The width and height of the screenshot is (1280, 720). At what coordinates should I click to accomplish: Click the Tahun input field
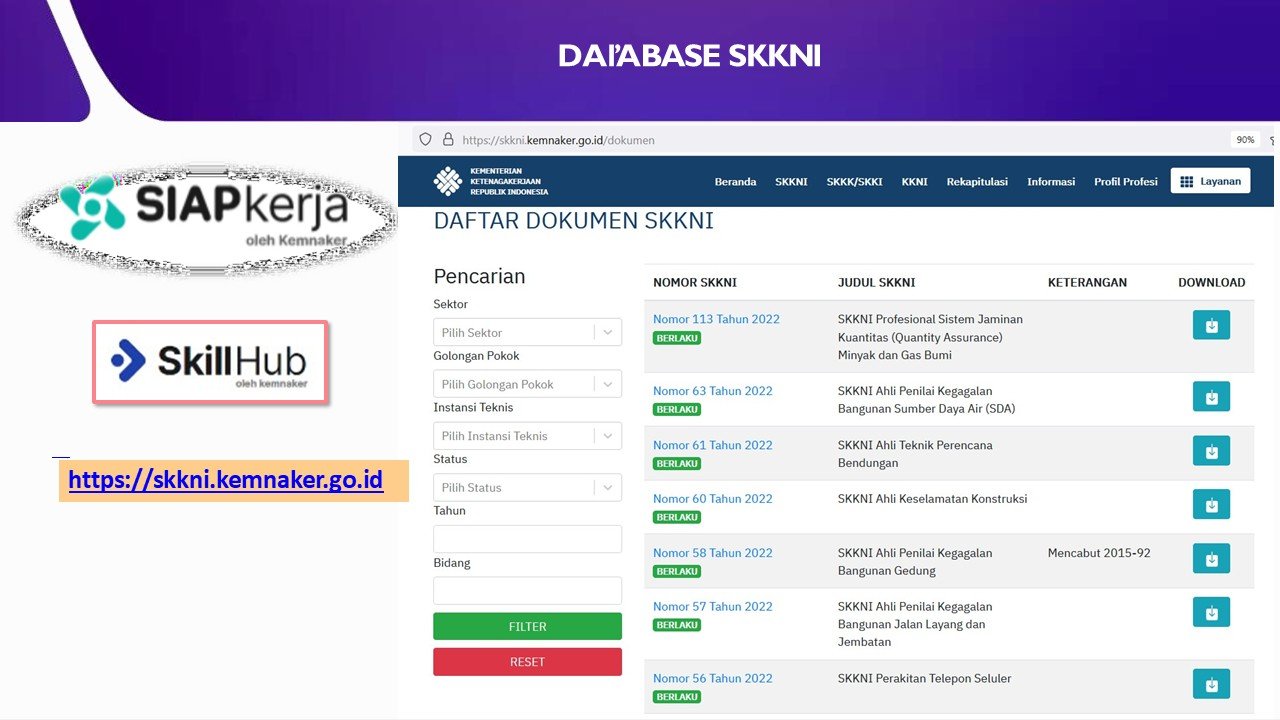[527, 540]
